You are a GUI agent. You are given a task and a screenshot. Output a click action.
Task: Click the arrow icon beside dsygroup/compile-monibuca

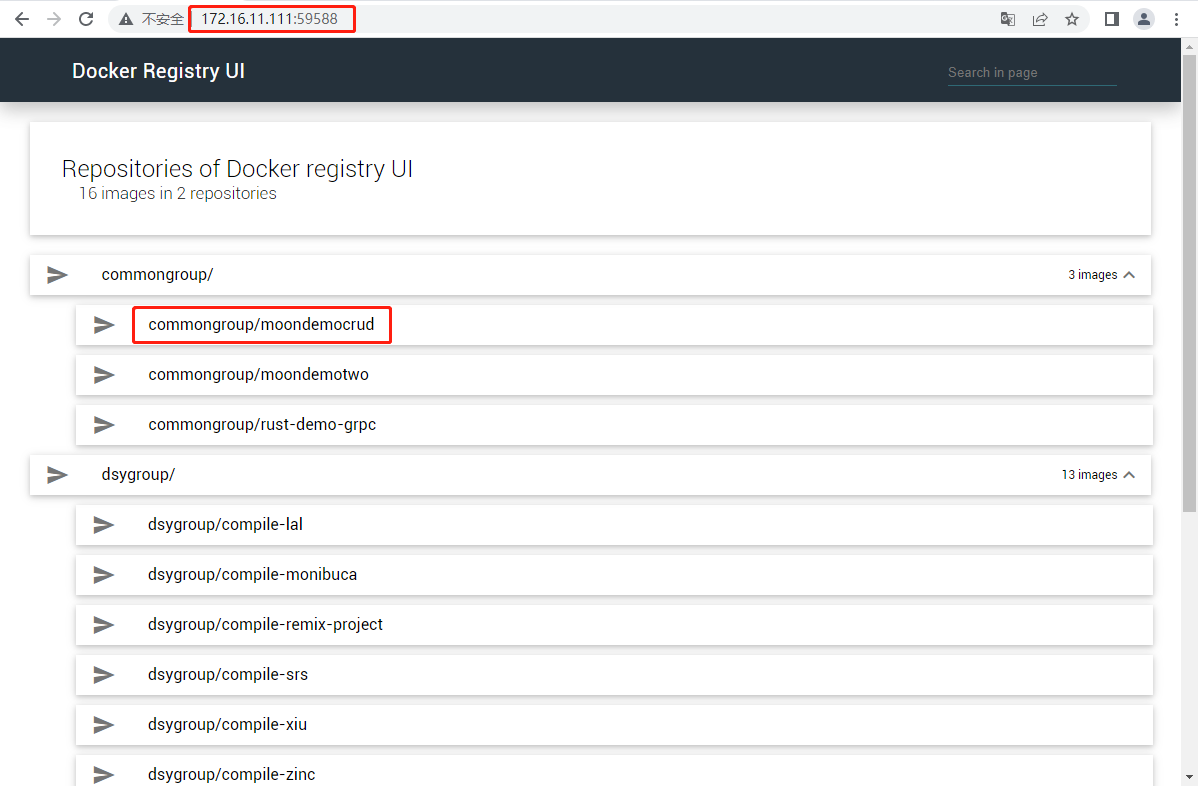point(104,574)
